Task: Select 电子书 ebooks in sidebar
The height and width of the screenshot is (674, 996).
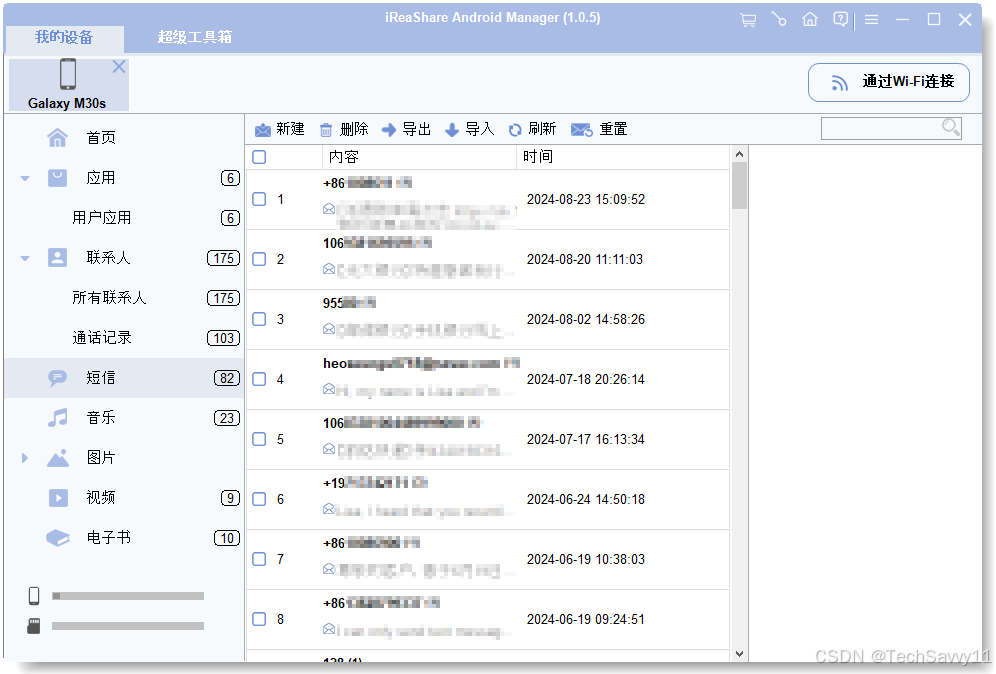Action: coord(124,538)
